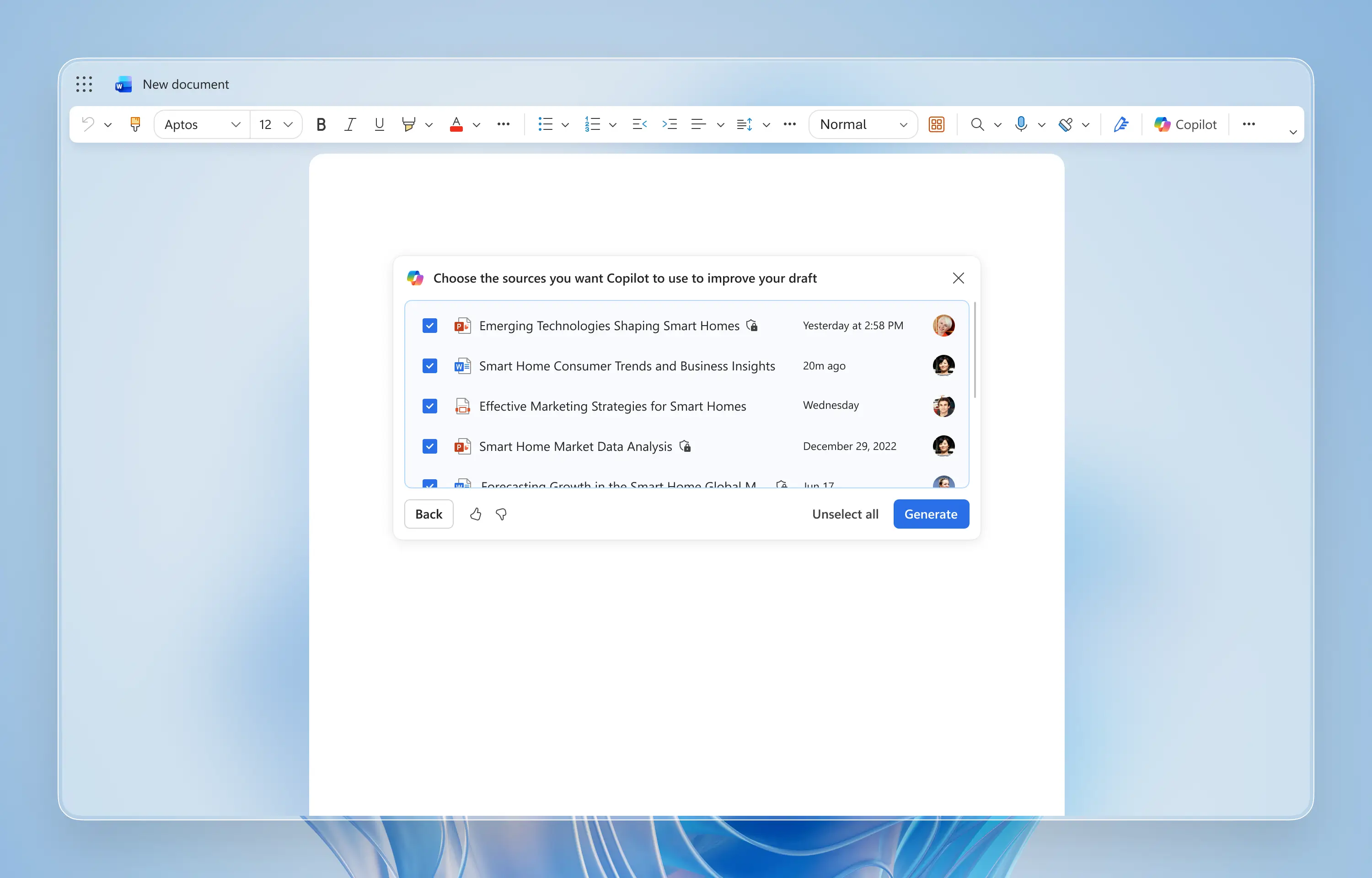Toggle italic text formatting

point(350,124)
